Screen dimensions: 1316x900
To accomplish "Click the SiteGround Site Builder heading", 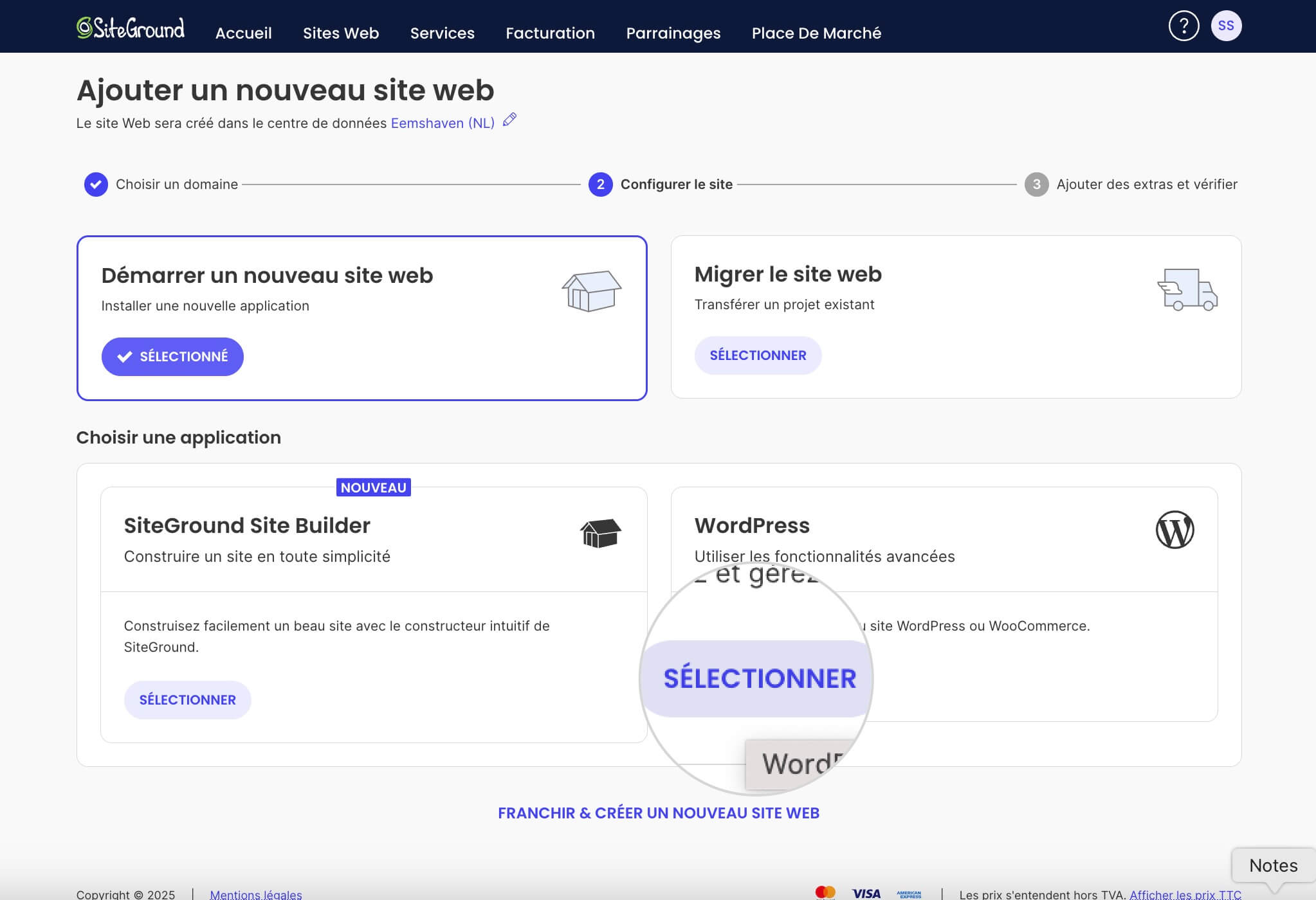I will pos(247,526).
